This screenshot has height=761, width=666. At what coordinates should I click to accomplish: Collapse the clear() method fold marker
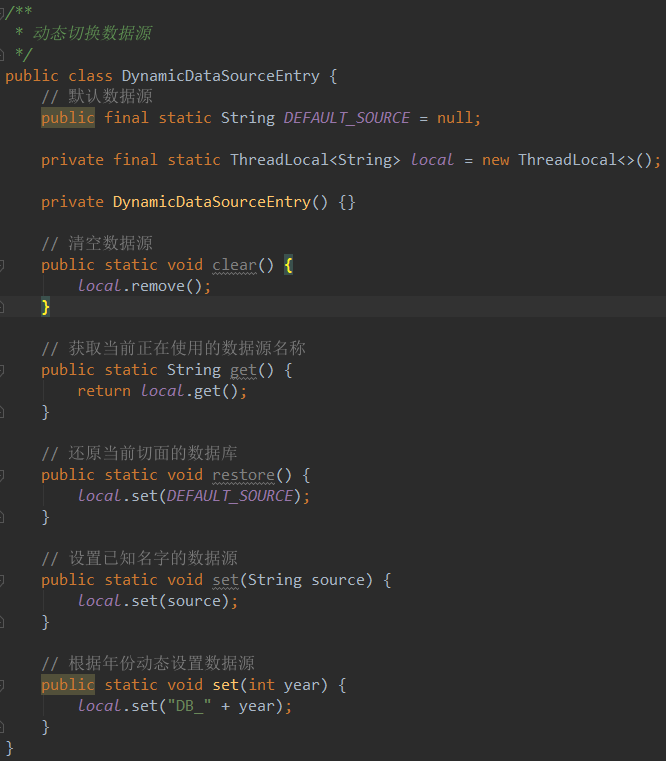pos(1,265)
